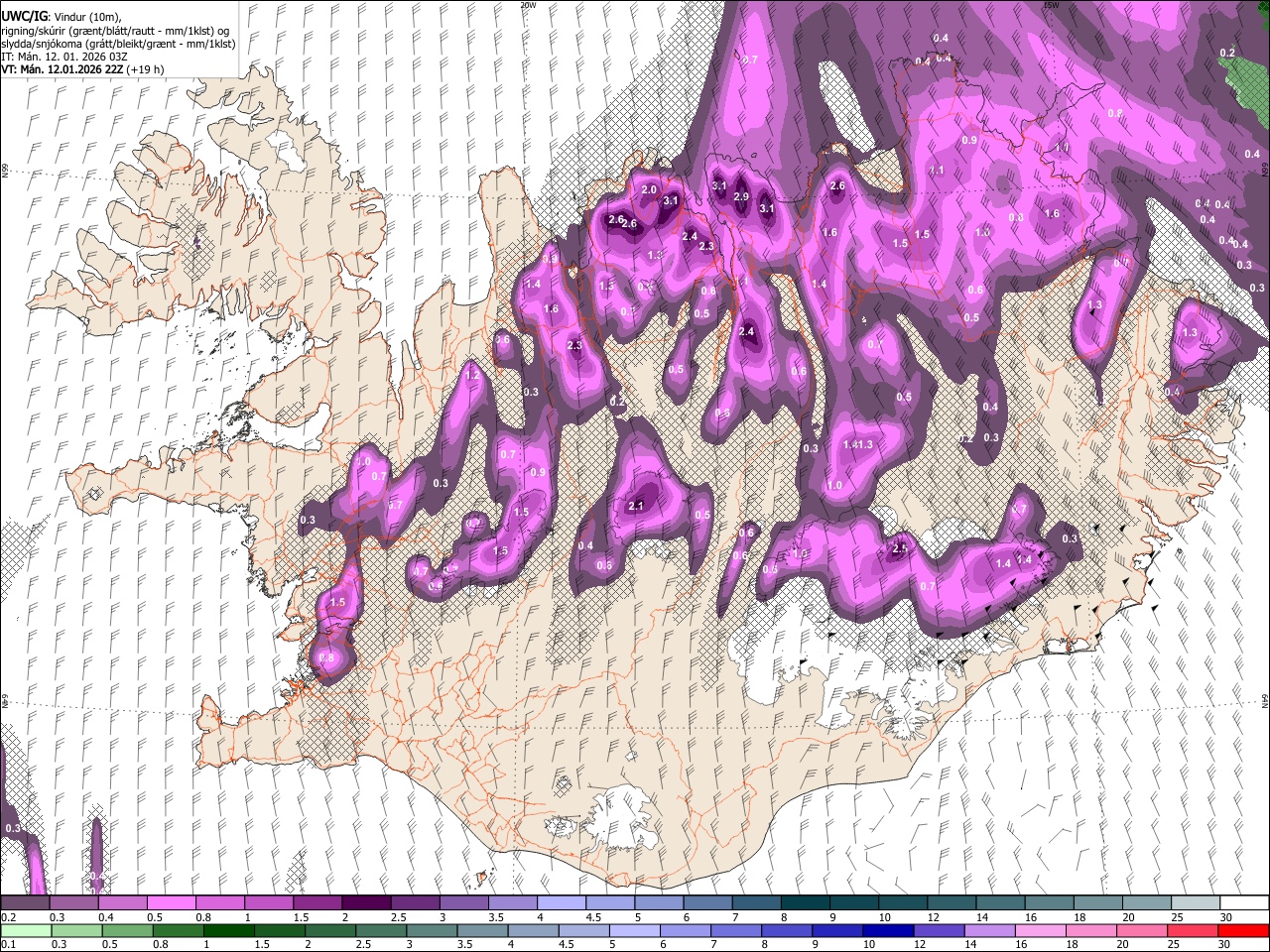Click the 'slydda/snjókoma (grátt/bleikt/grænt' caption line
1270x952 pixels.
pyautogui.click(x=118, y=44)
